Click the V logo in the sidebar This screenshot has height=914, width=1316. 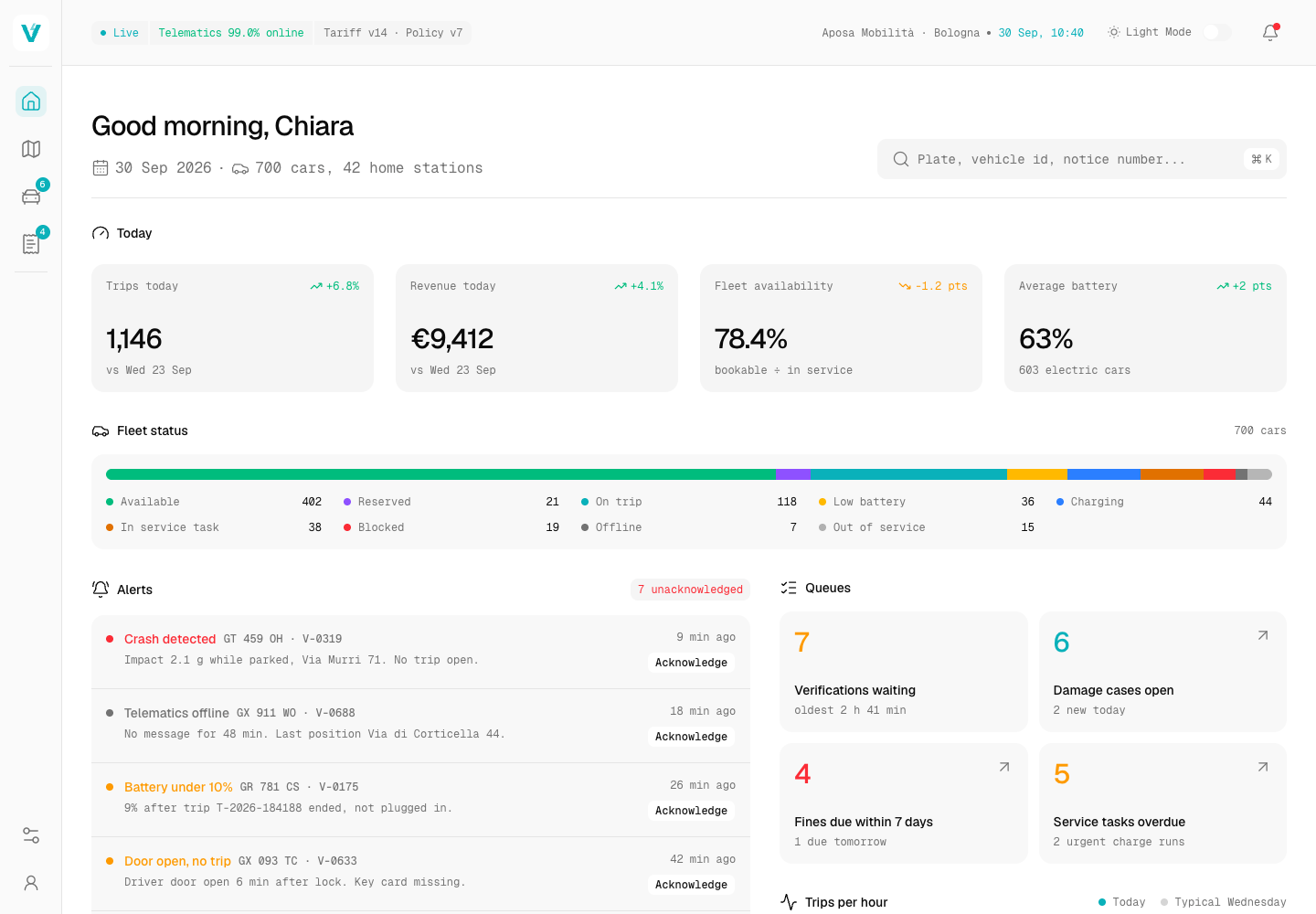31,33
